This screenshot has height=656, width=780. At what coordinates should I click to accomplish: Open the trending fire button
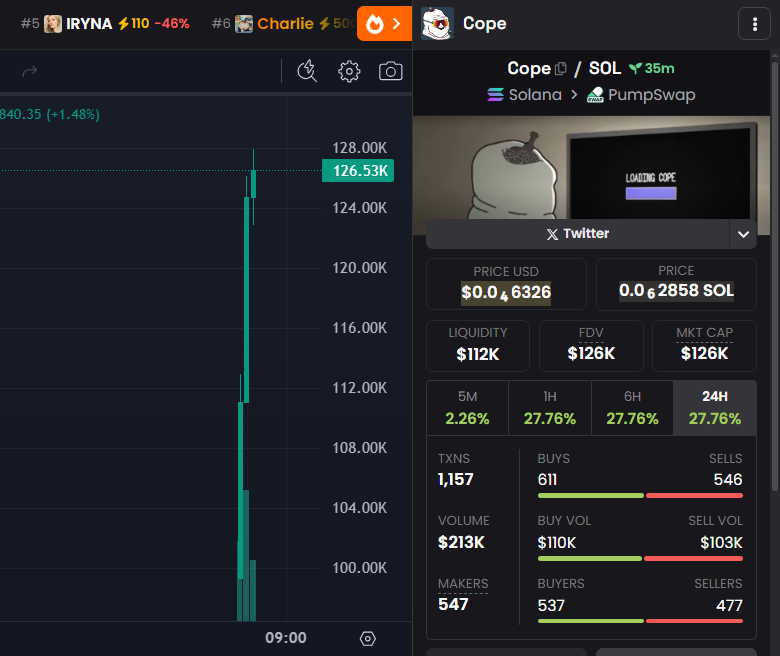384,23
